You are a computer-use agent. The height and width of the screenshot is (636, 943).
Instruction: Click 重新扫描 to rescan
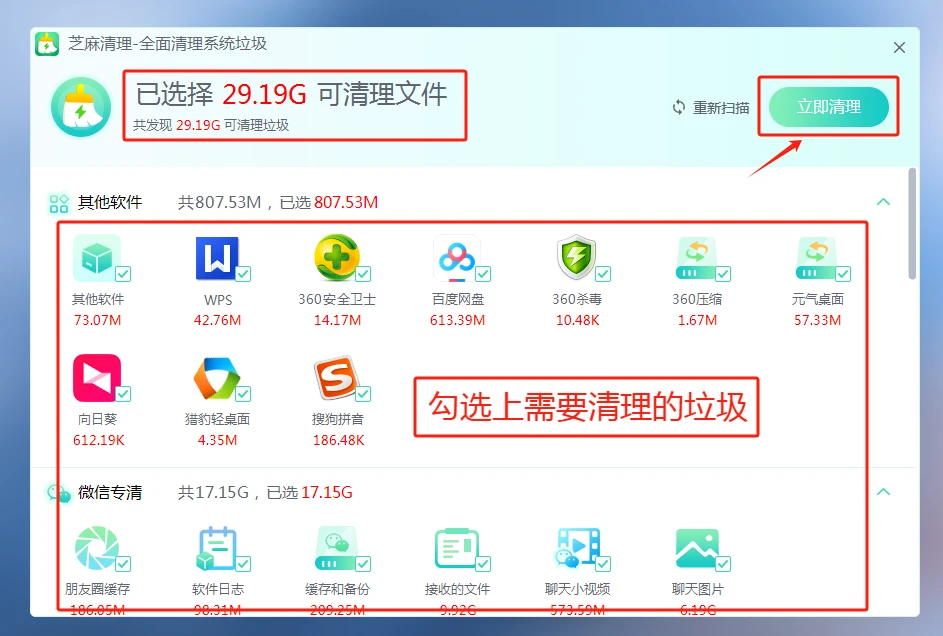click(721, 108)
